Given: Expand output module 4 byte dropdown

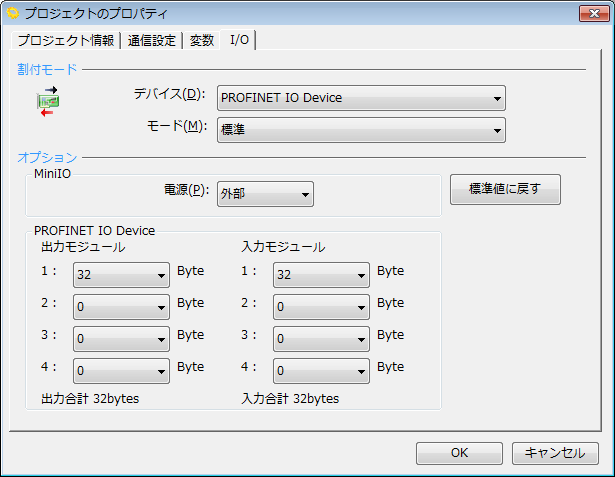Looking at the screenshot, I should (x=120, y=371).
